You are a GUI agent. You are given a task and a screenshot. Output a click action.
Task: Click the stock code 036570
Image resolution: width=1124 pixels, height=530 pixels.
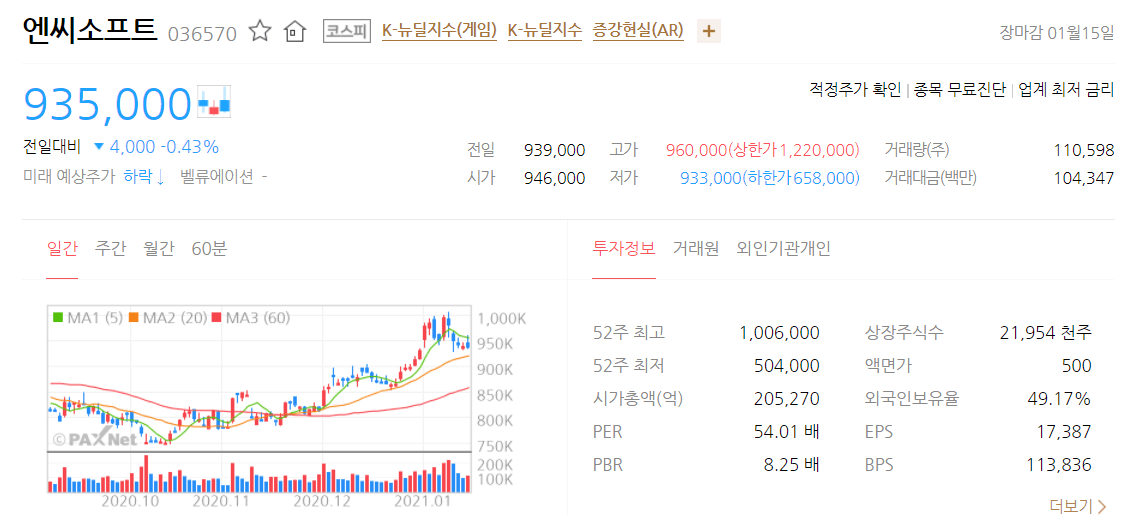(202, 33)
